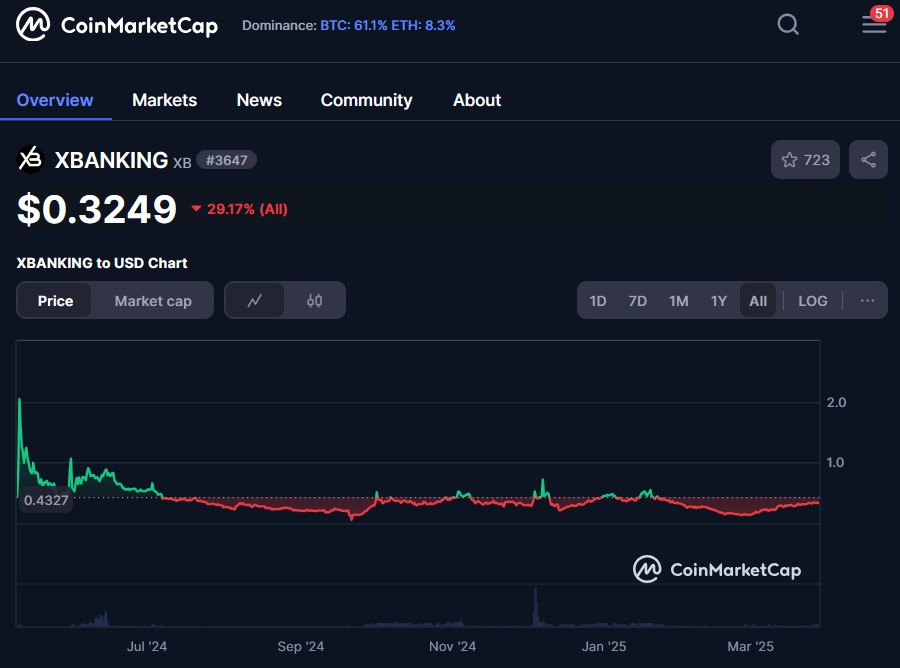
Task: Click the initial price peak on chart
Action: [x=20, y=400]
